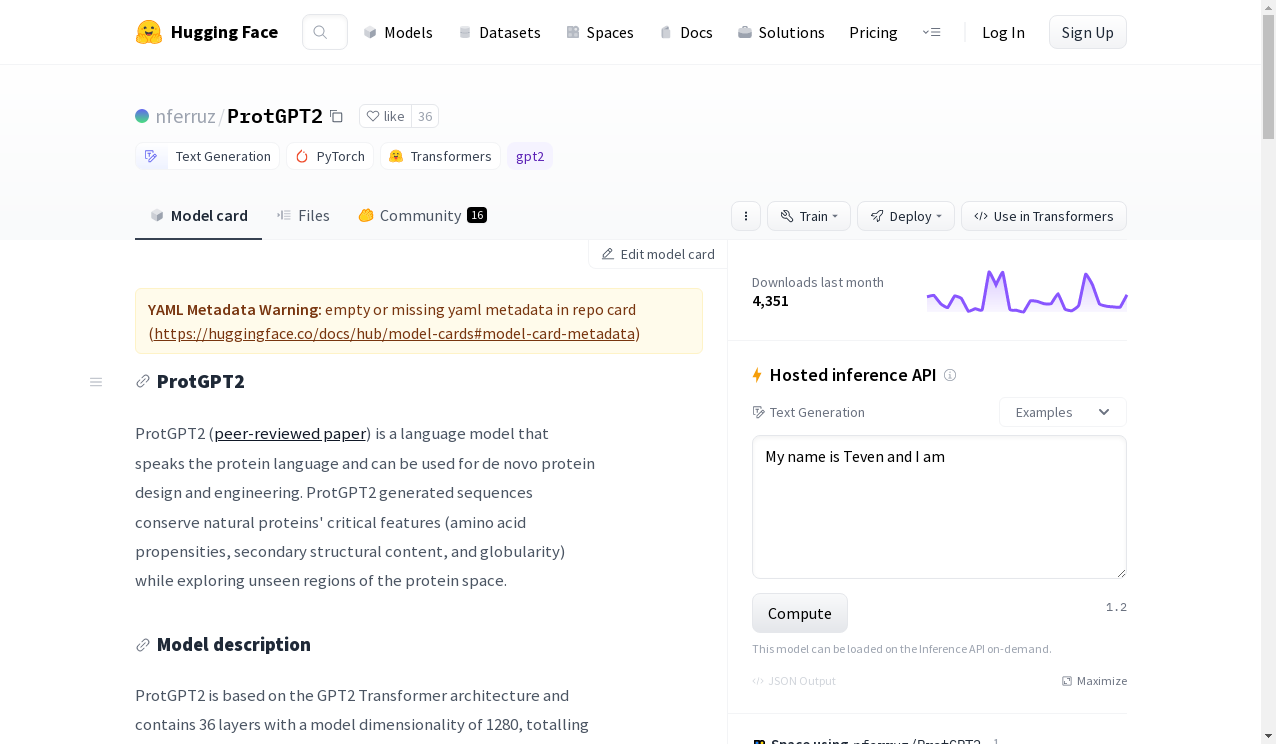1276x744 pixels.
Task: Click the ProtGPT2 heading anchor link icon
Action: pyautogui.click(x=143, y=382)
